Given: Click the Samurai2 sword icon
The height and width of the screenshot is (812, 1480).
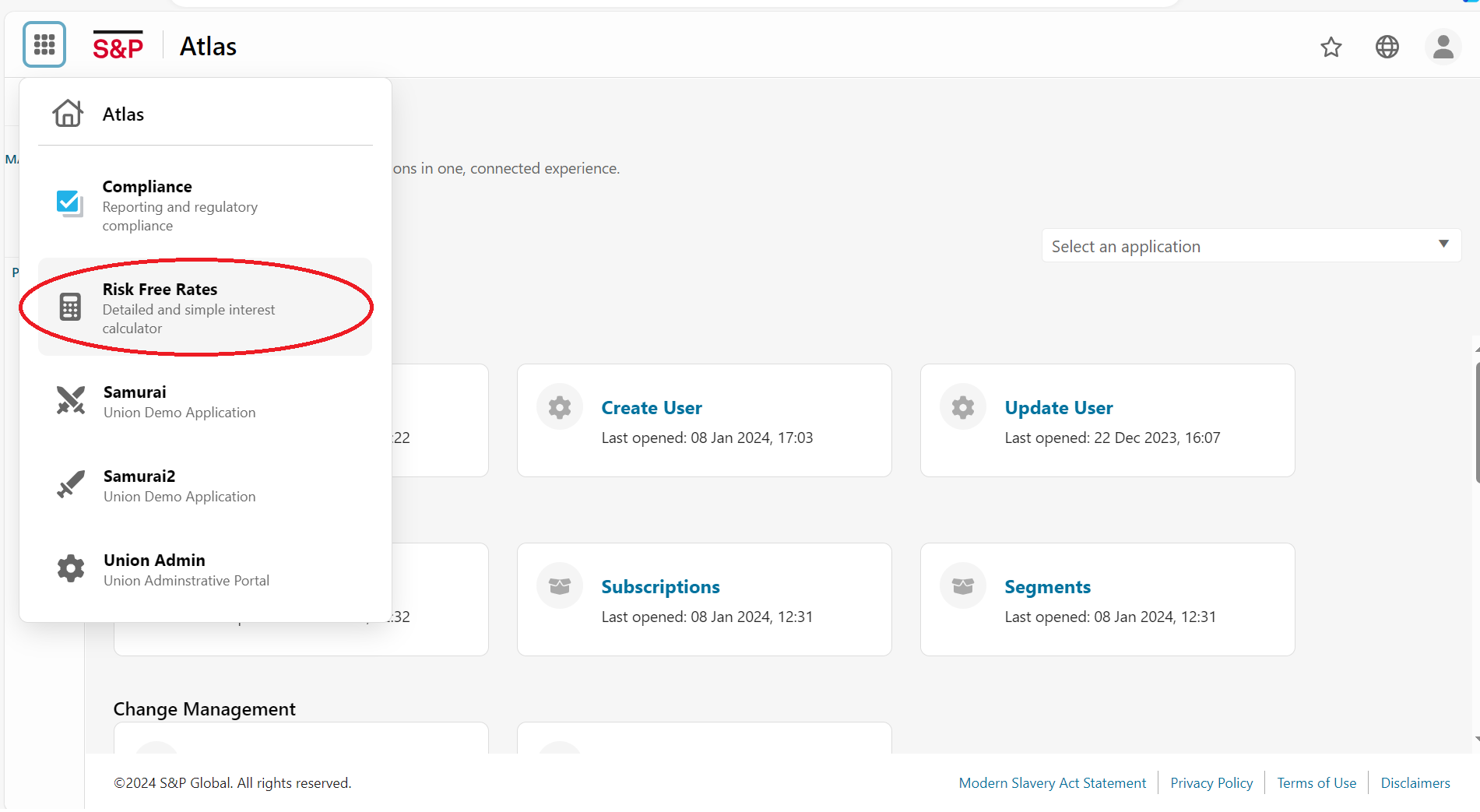Looking at the screenshot, I should tap(71, 484).
